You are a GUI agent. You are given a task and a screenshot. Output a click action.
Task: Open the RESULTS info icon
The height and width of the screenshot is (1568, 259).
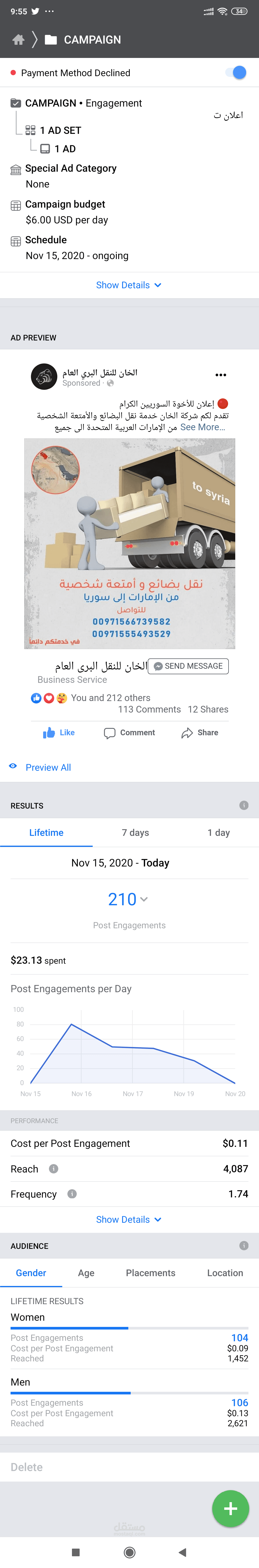tap(244, 805)
